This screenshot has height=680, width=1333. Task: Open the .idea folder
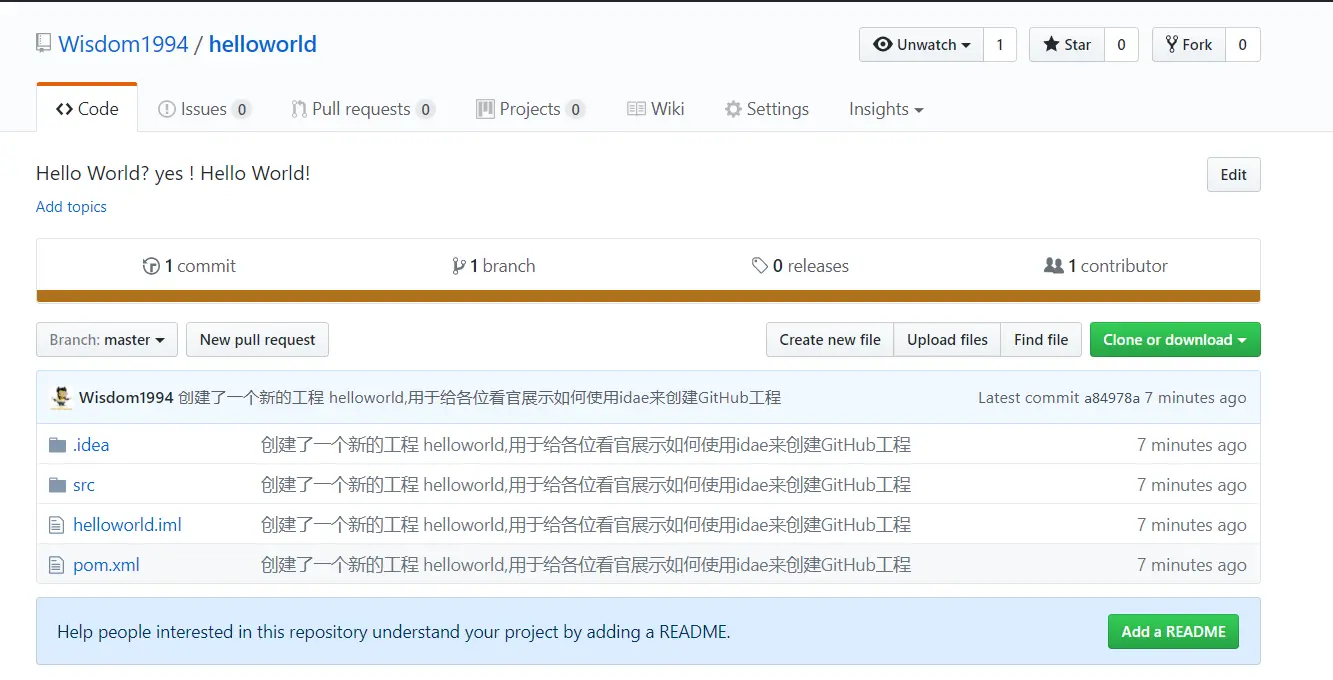pos(91,445)
